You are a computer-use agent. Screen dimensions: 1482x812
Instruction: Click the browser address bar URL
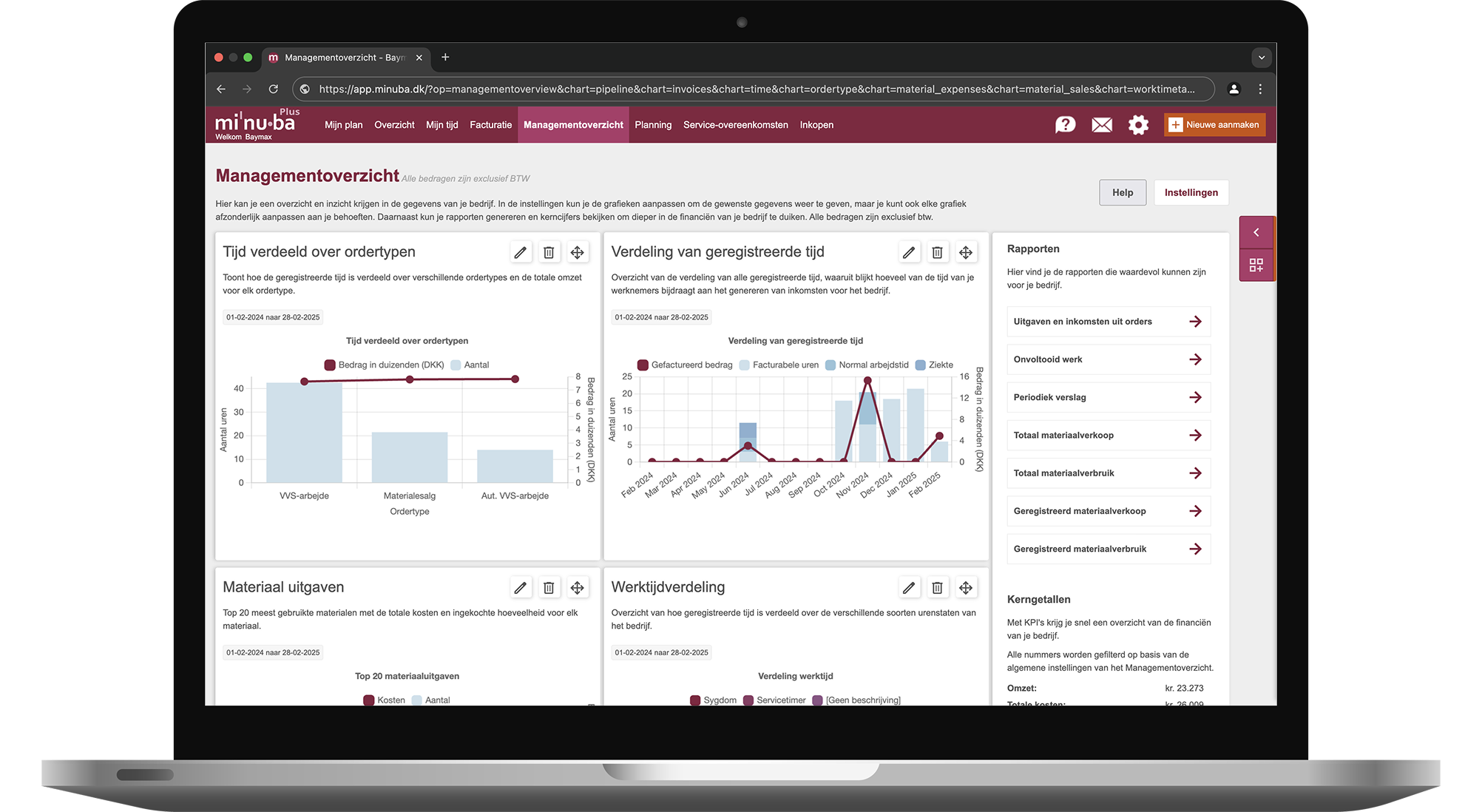[754, 89]
